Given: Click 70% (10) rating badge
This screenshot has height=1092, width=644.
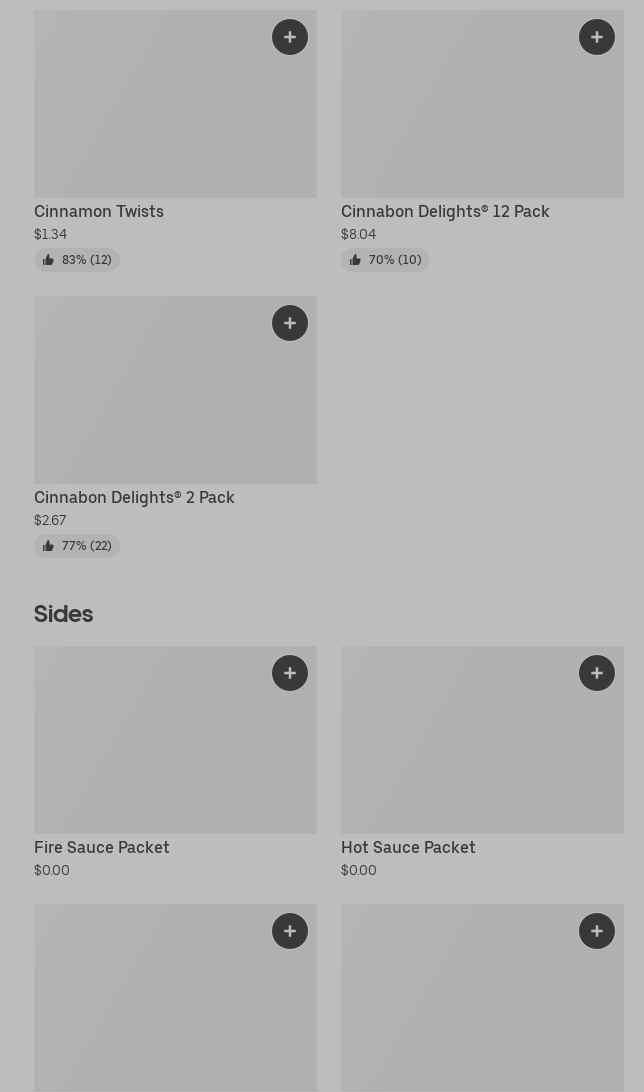Looking at the screenshot, I should [x=385, y=260].
